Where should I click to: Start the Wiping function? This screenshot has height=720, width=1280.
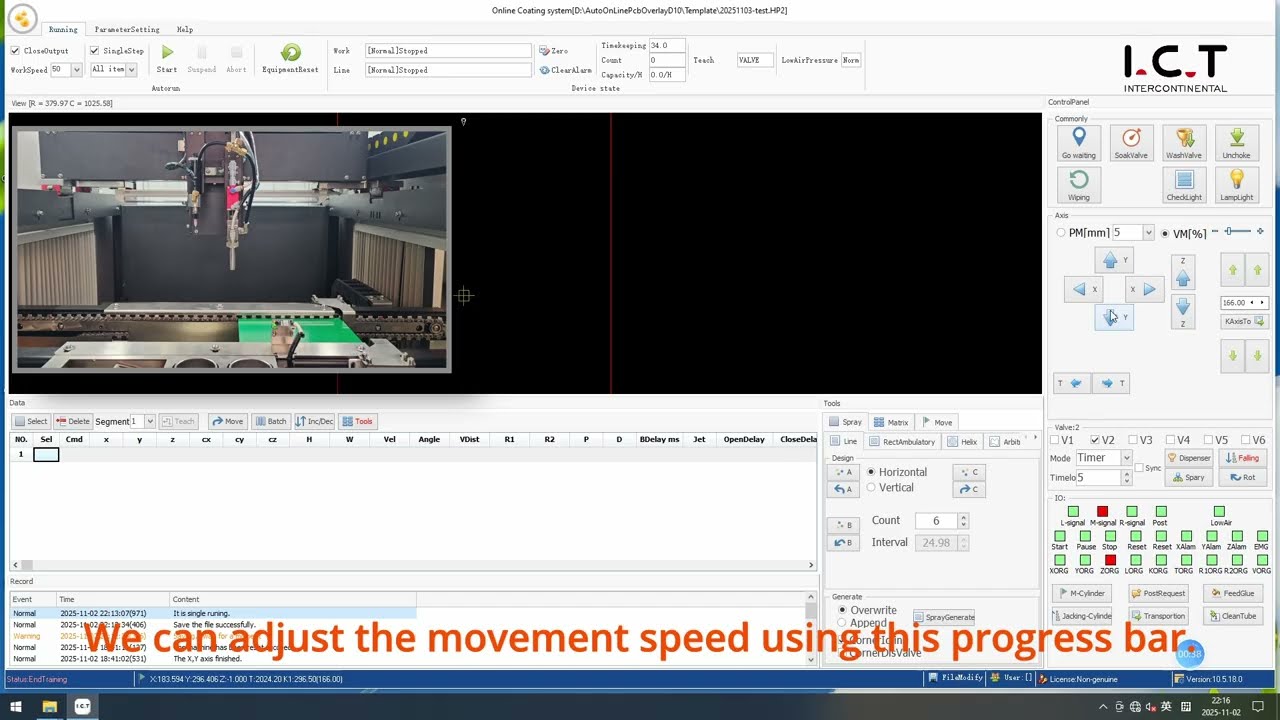(x=1078, y=185)
